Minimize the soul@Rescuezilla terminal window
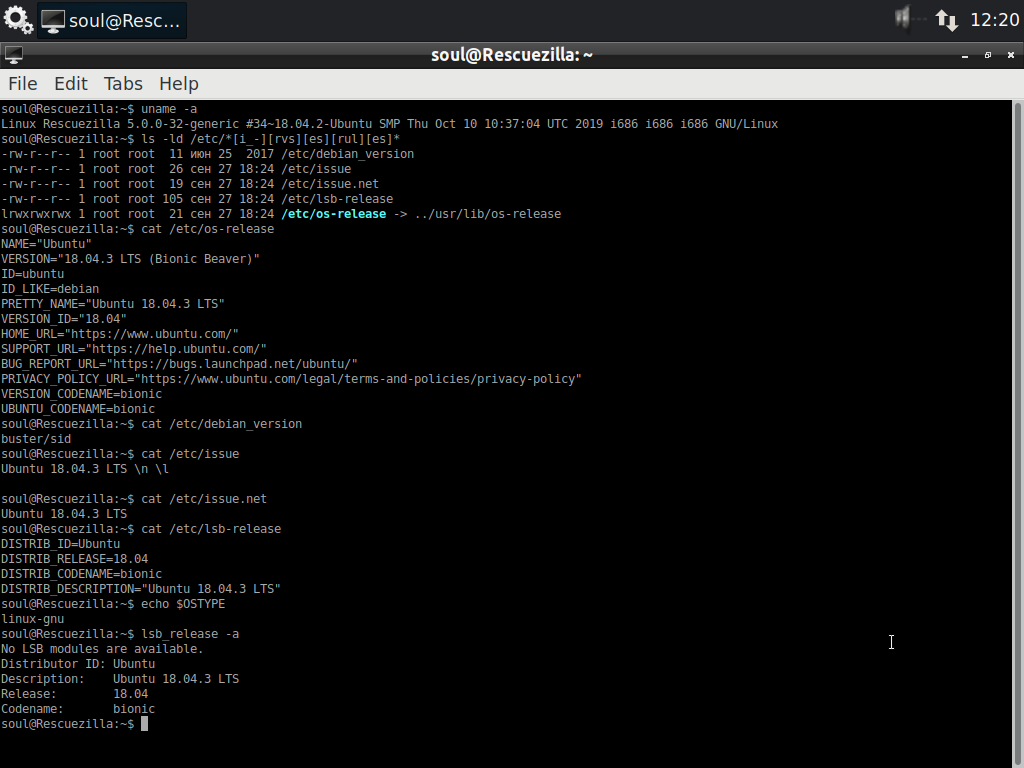 pyautogui.click(x=965, y=56)
